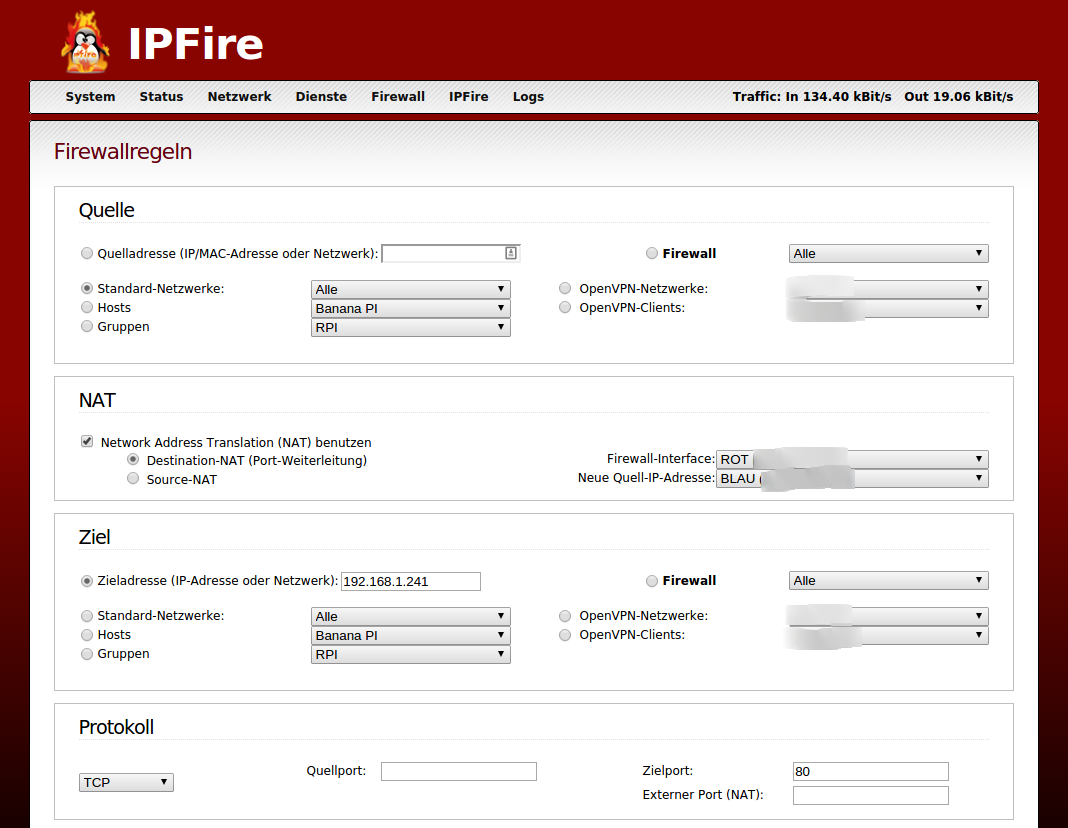This screenshot has height=828, width=1068.
Task: Click the IPFire title text
Action: (196, 44)
